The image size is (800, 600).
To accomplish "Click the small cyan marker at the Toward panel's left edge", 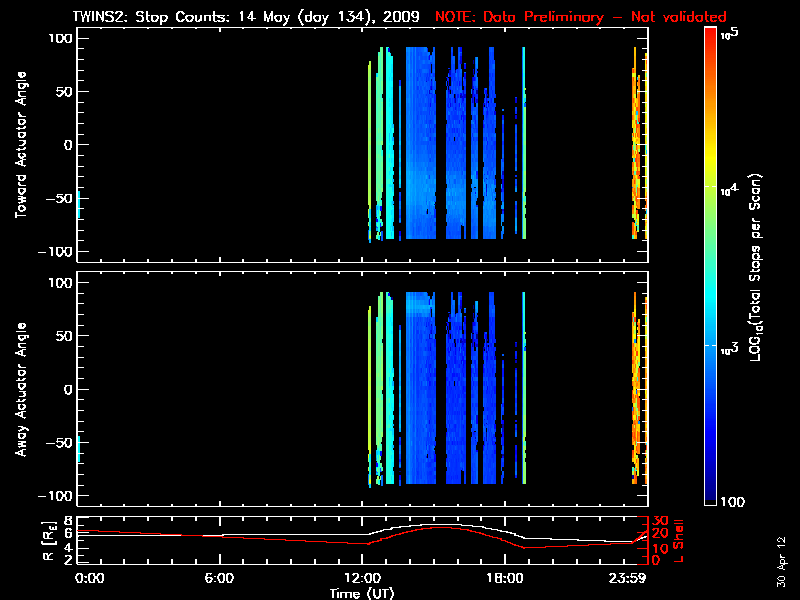I will [79, 204].
